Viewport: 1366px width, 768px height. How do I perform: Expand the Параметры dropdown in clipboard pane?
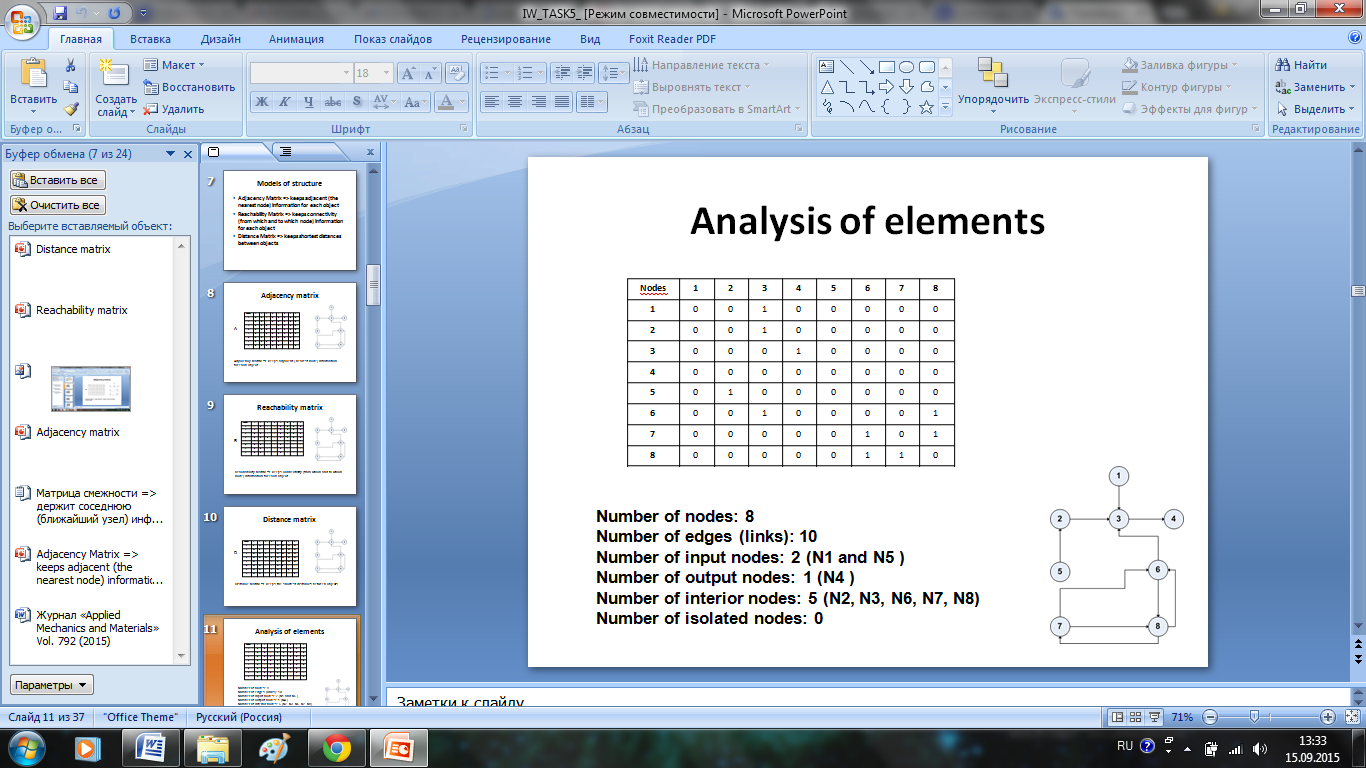coord(52,685)
